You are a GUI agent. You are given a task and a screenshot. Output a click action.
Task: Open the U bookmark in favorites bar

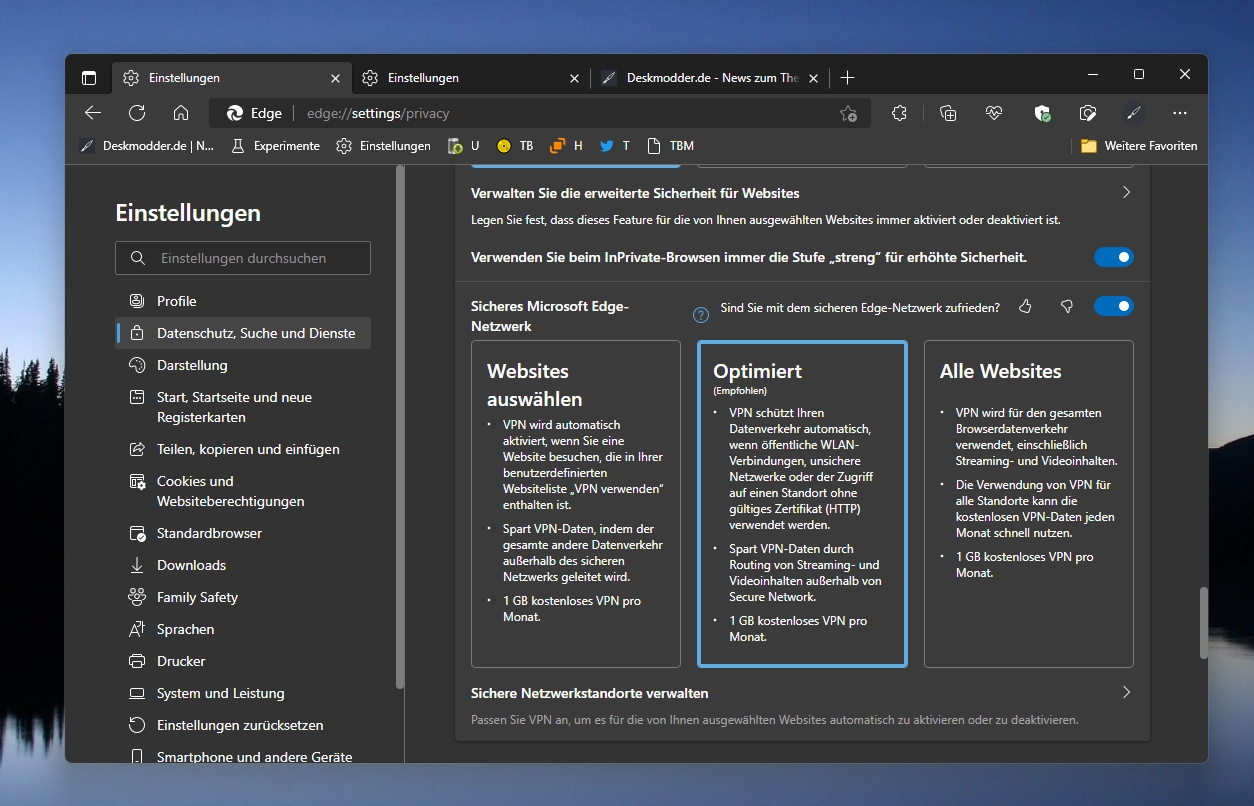coord(464,146)
